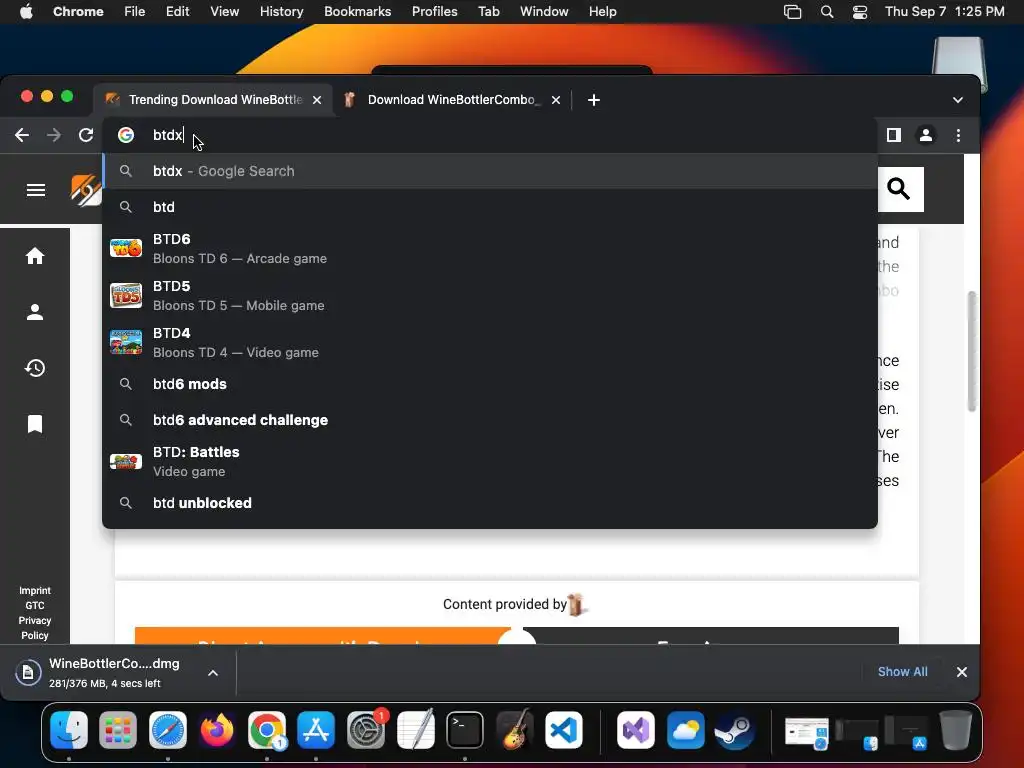Switch to Download WineBottlerCombo tab
1024x768 pixels.
(451, 100)
